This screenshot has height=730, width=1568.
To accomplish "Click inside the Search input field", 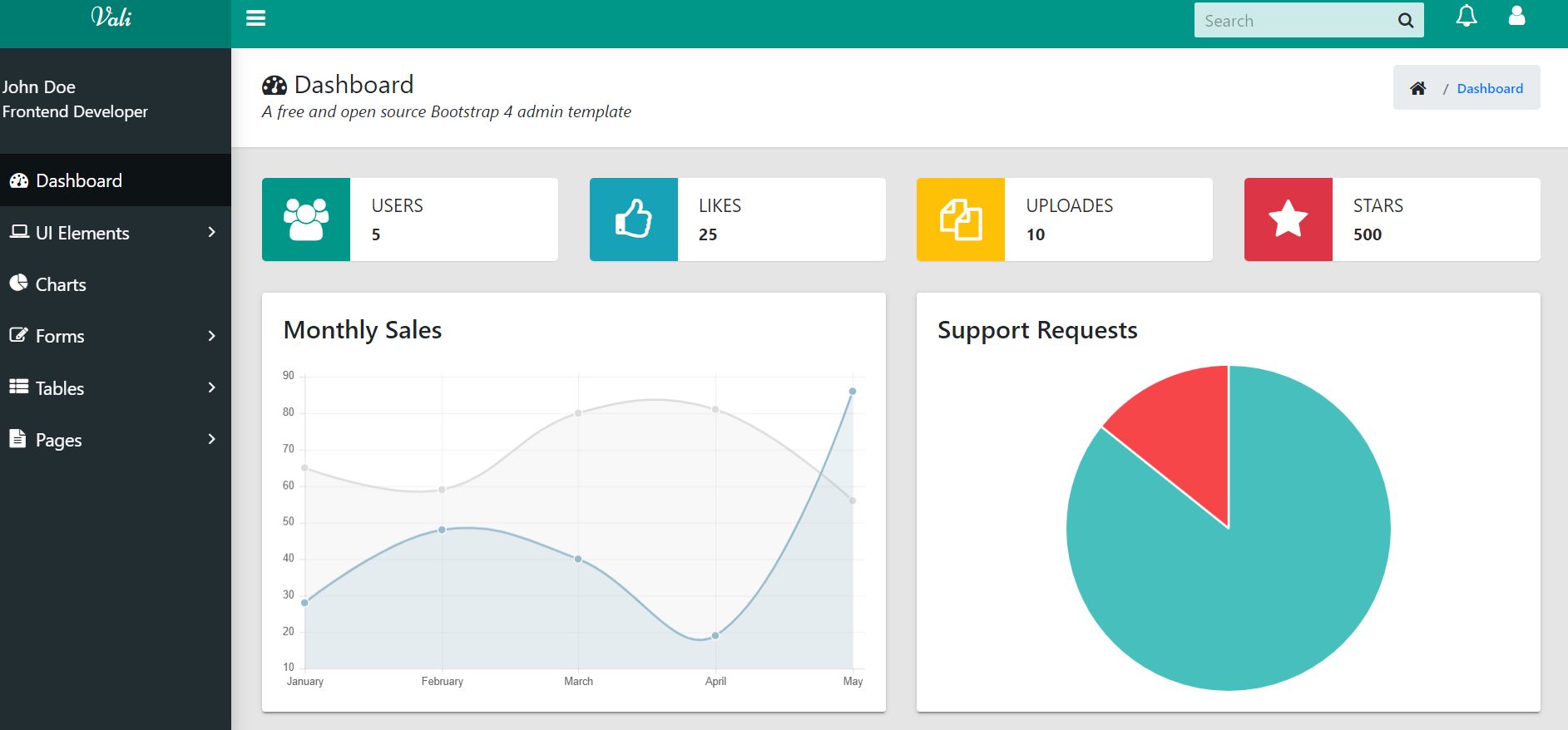I will tap(1293, 21).
